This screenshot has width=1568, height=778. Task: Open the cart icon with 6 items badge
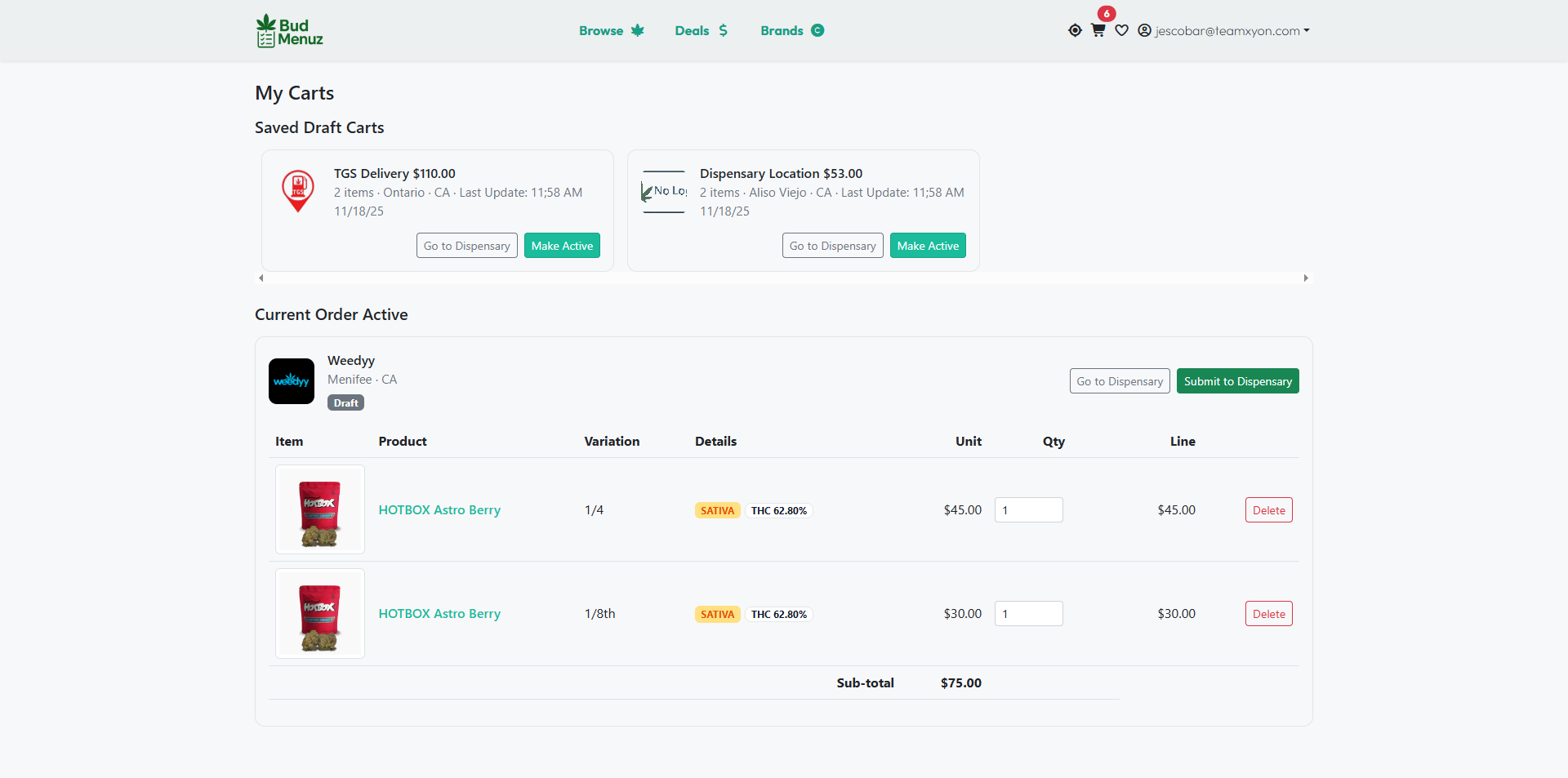(1098, 30)
